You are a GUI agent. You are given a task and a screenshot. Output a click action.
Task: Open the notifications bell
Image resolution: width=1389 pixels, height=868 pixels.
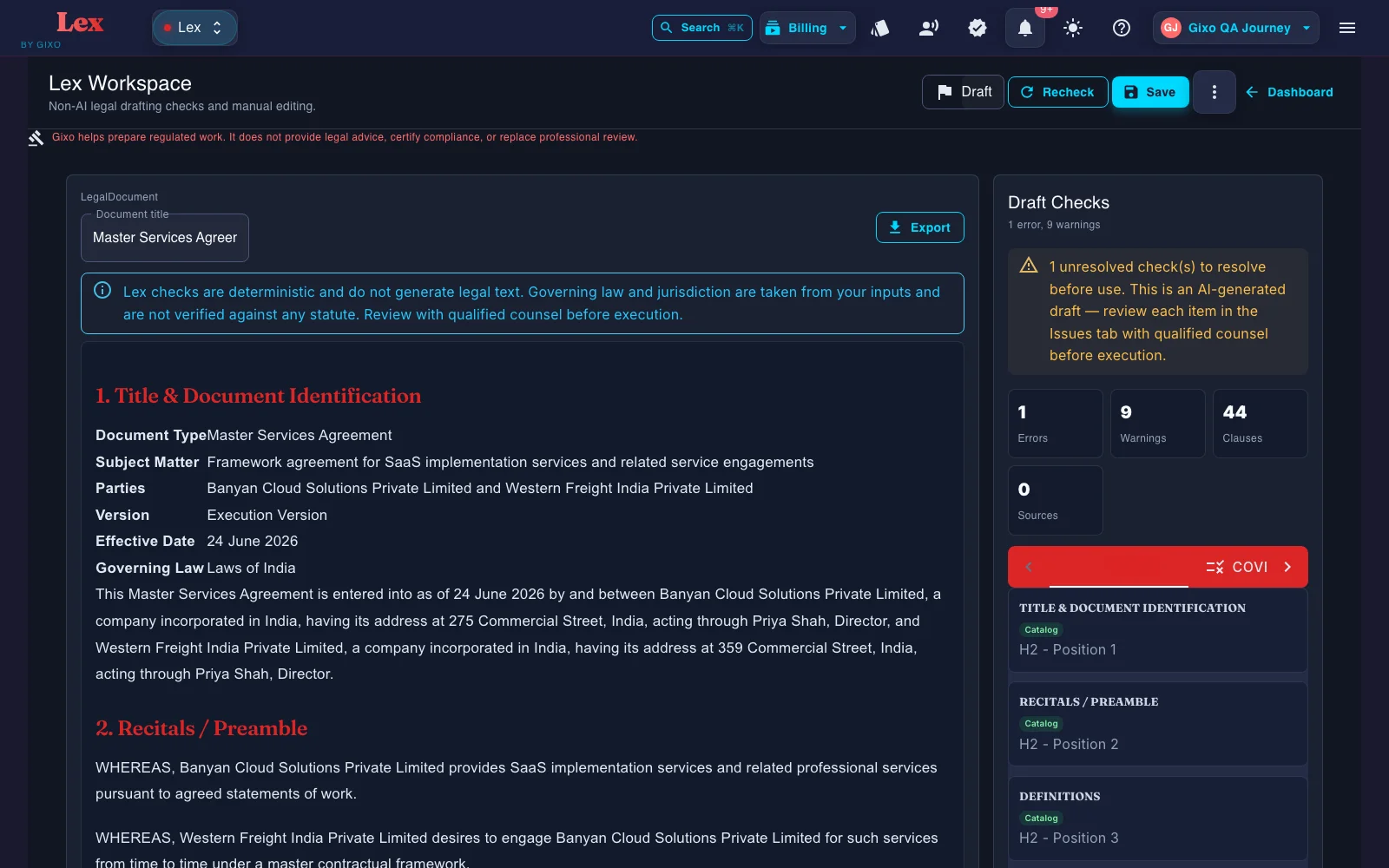click(1025, 28)
